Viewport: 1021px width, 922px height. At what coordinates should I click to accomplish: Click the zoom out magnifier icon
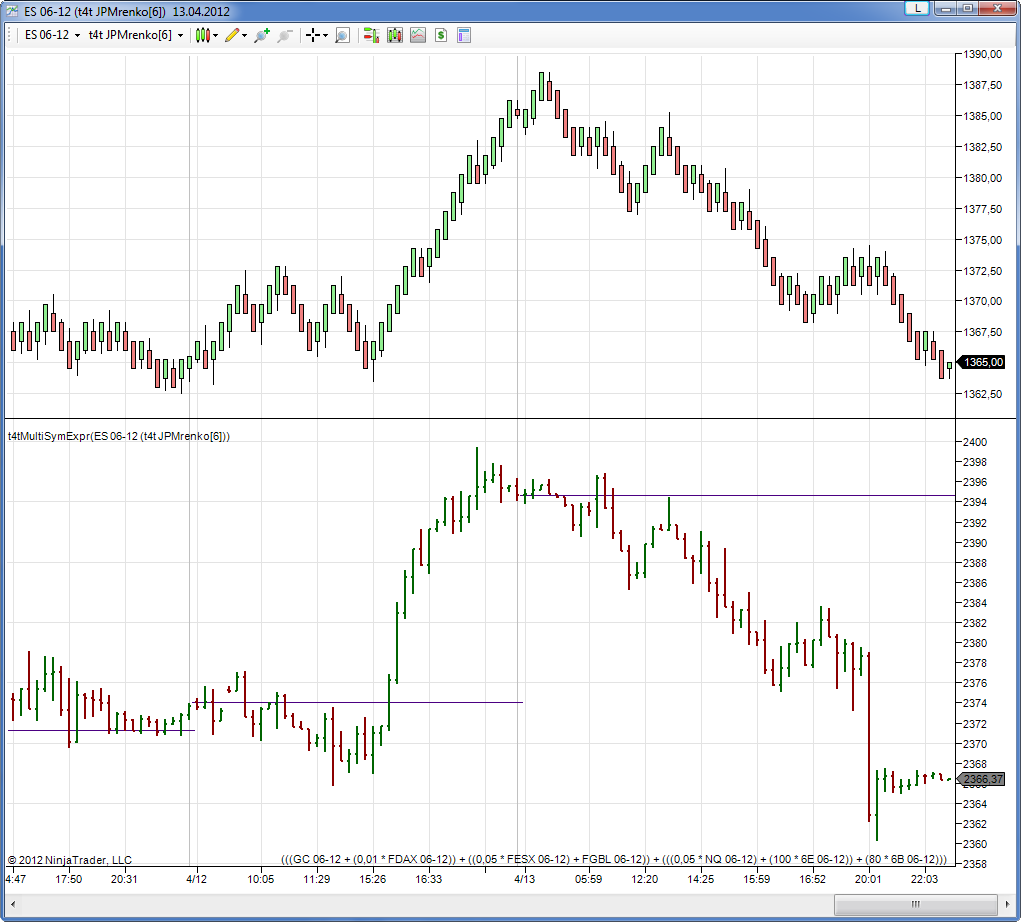pyautogui.click(x=285, y=35)
